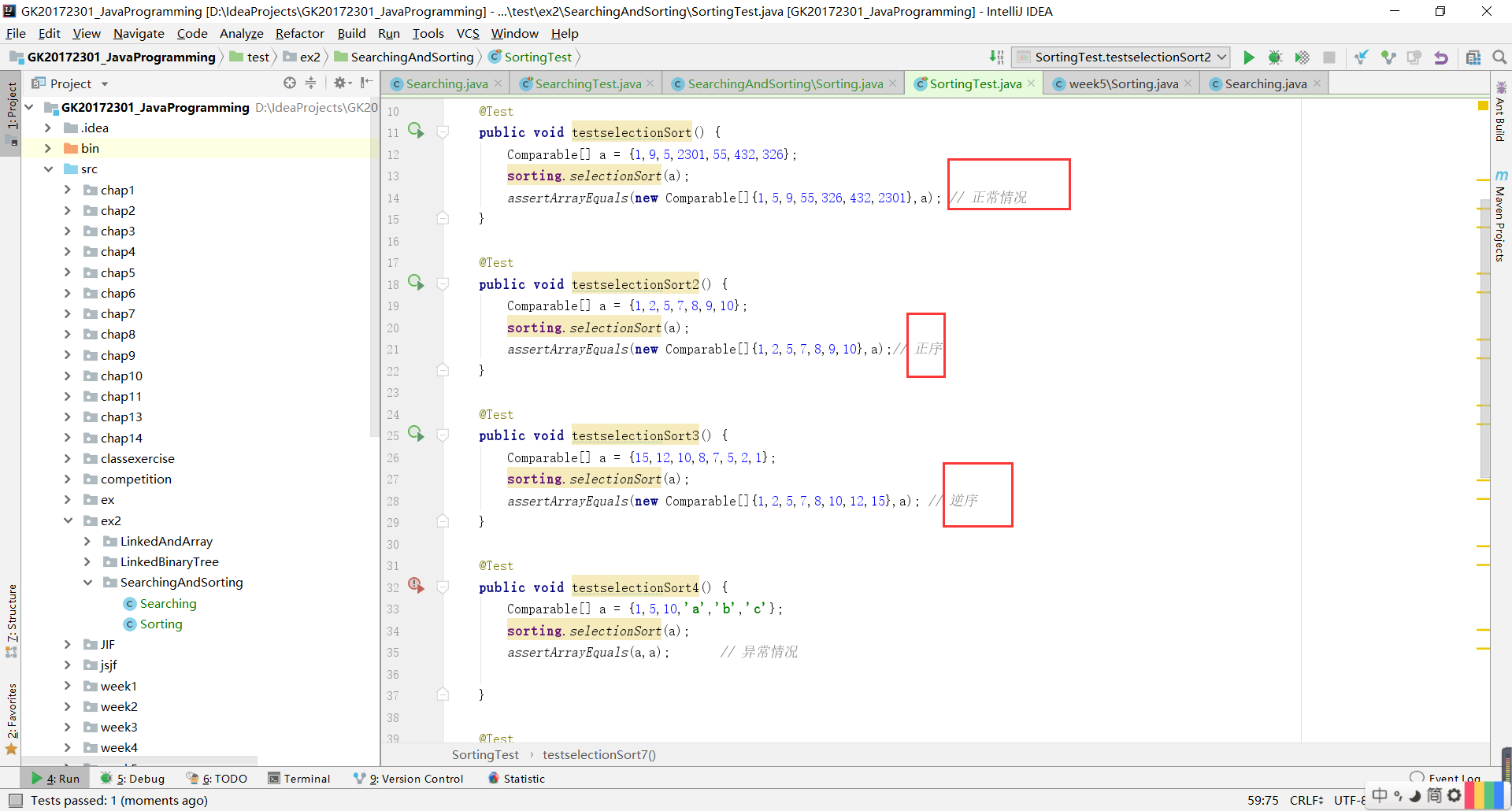Expand the chap10 folder
Viewport: 1512px width, 811px height.
(x=67, y=376)
